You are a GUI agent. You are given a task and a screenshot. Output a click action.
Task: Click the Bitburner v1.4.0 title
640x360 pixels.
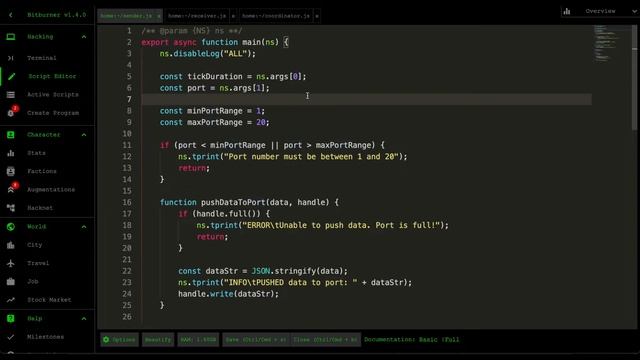point(57,15)
